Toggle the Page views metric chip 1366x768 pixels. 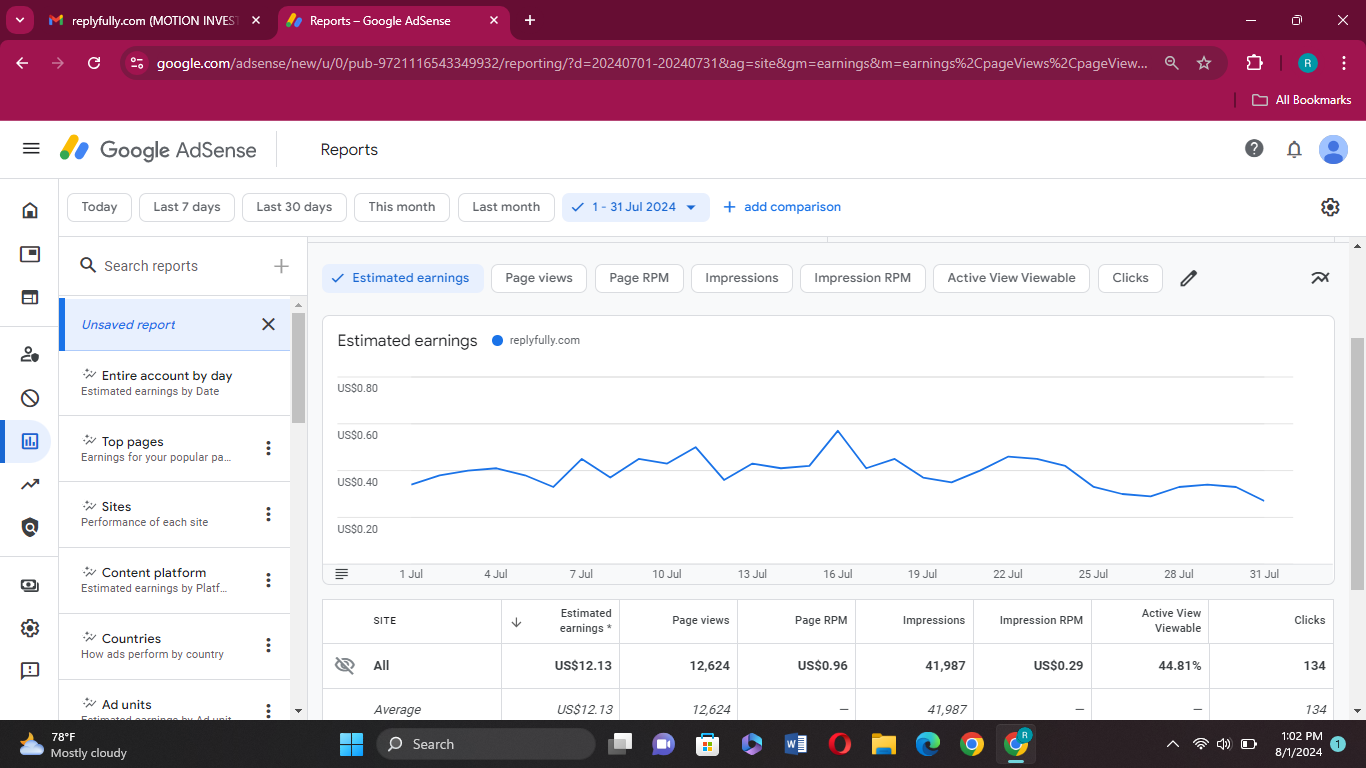click(x=539, y=278)
